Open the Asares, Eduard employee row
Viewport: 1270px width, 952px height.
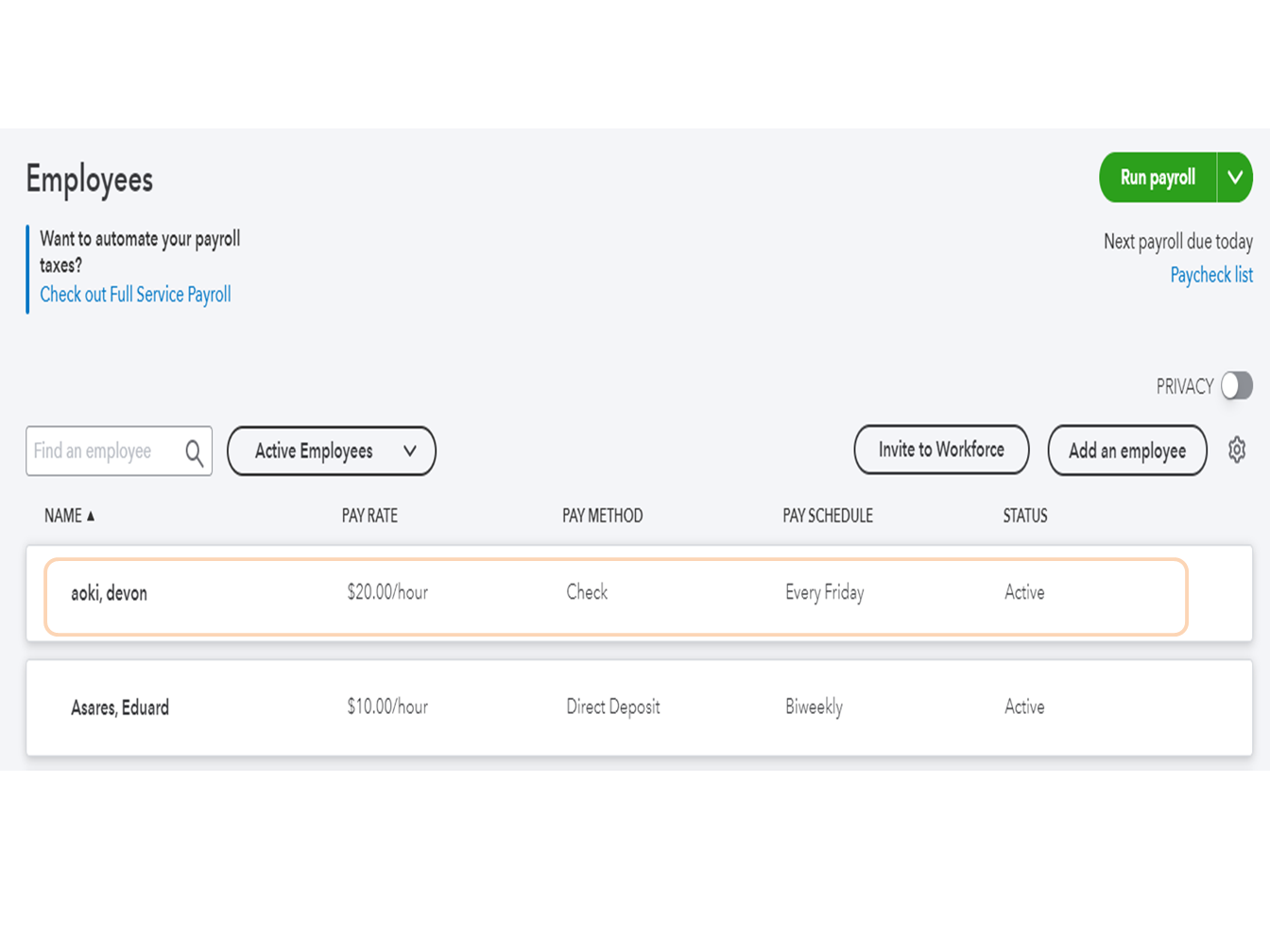click(x=120, y=707)
